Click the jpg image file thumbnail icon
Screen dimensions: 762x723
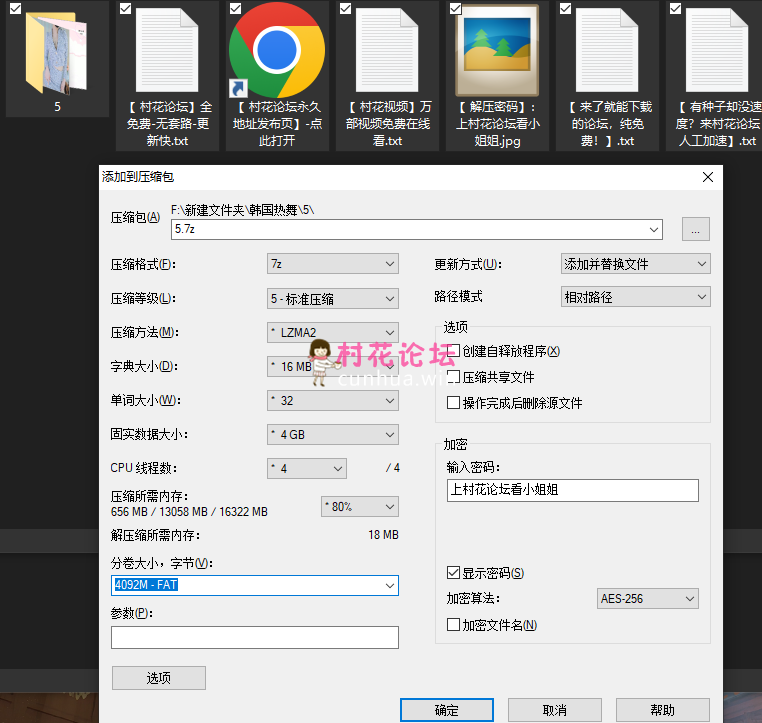496,49
